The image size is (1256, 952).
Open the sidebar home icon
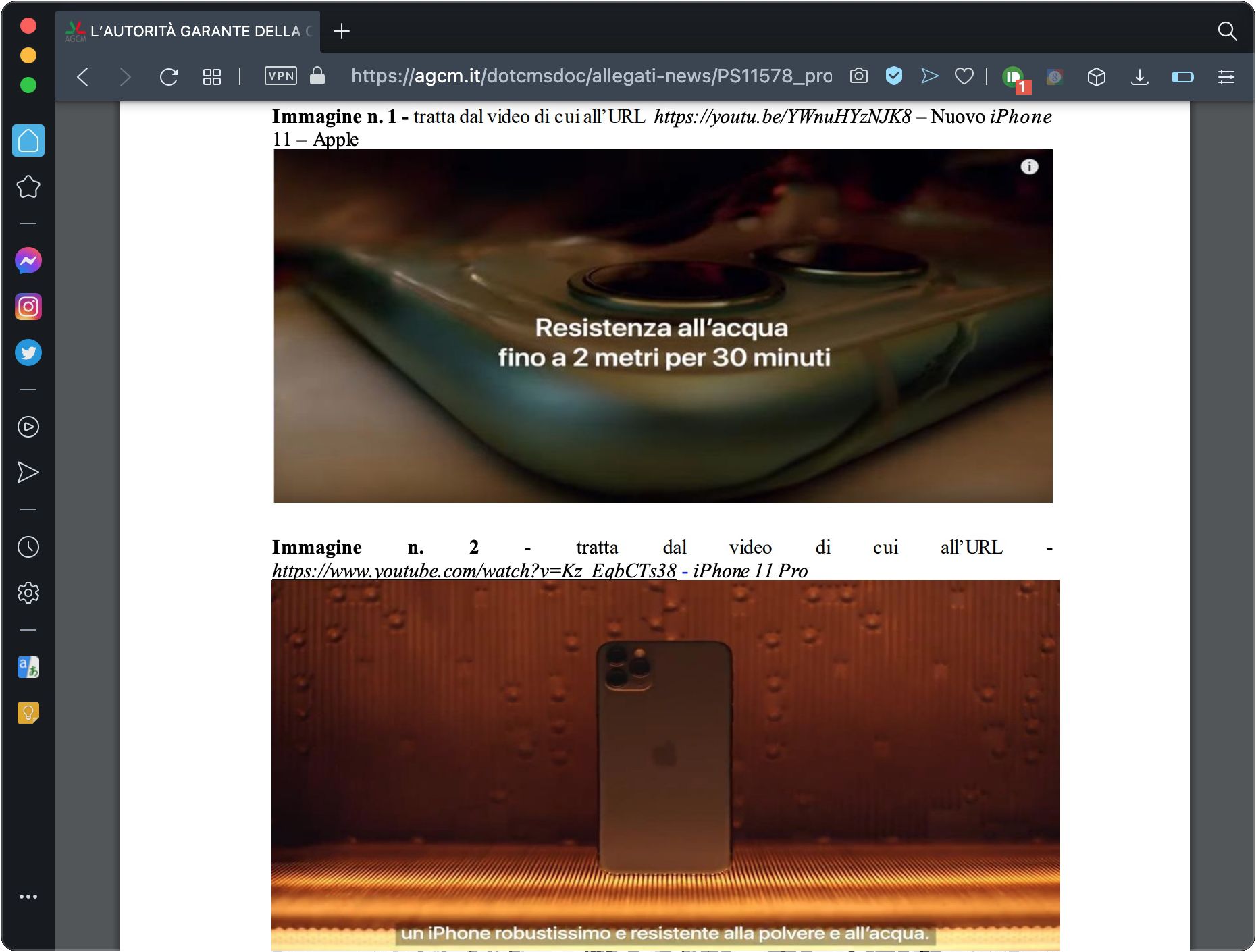tap(28, 140)
